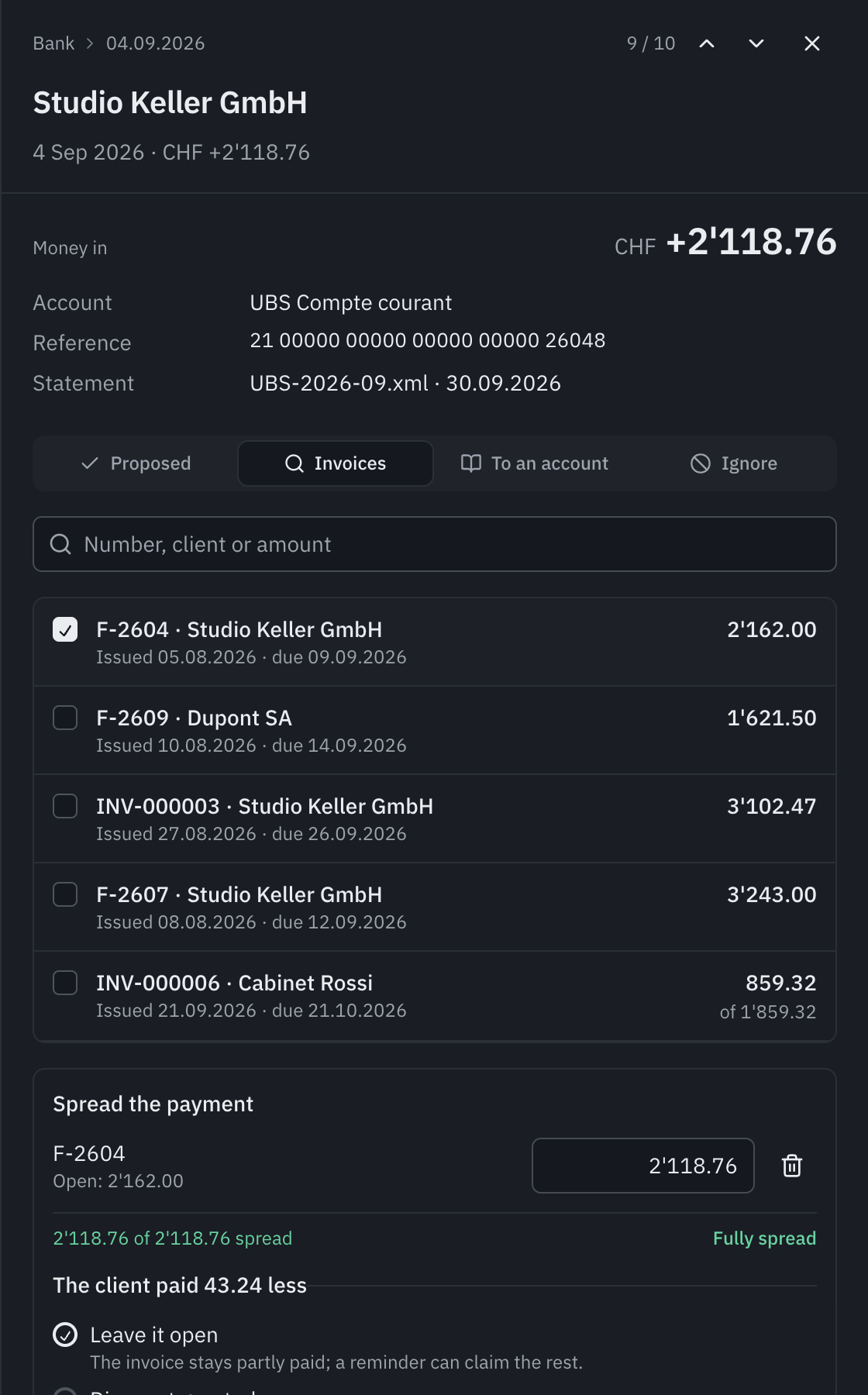Click the Fully spread status text
868x1395 pixels.
[x=765, y=1238]
